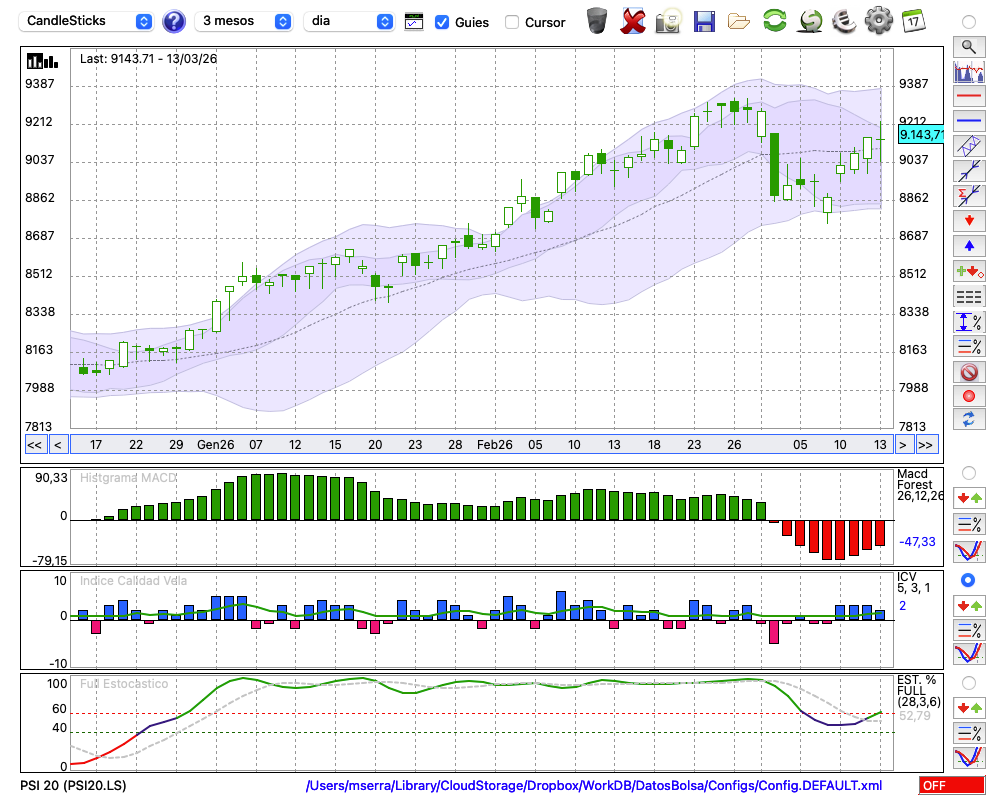Image resolution: width=1000 pixels, height=800 pixels.
Task: Click the red OFF button
Action: click(945, 786)
